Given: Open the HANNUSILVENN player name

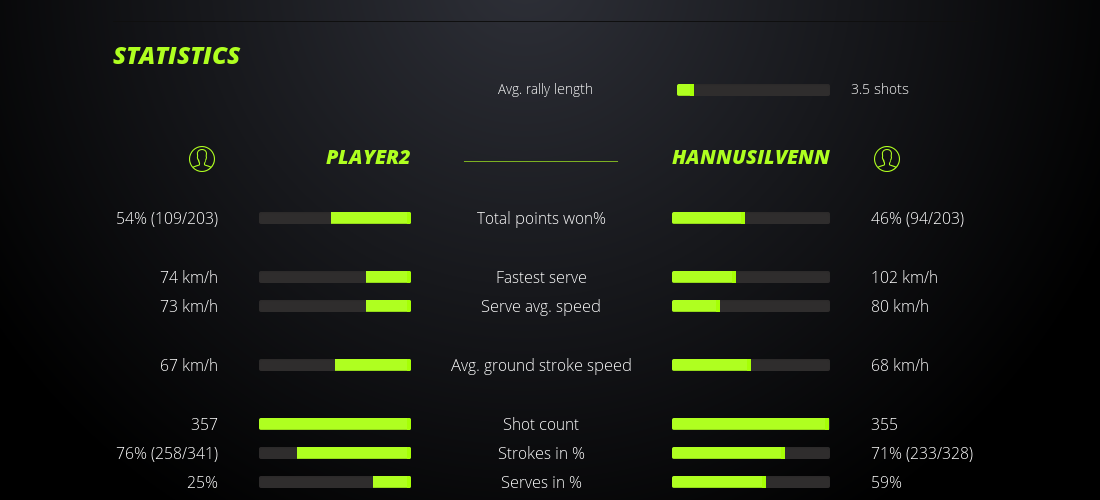Looking at the screenshot, I should (x=750, y=158).
